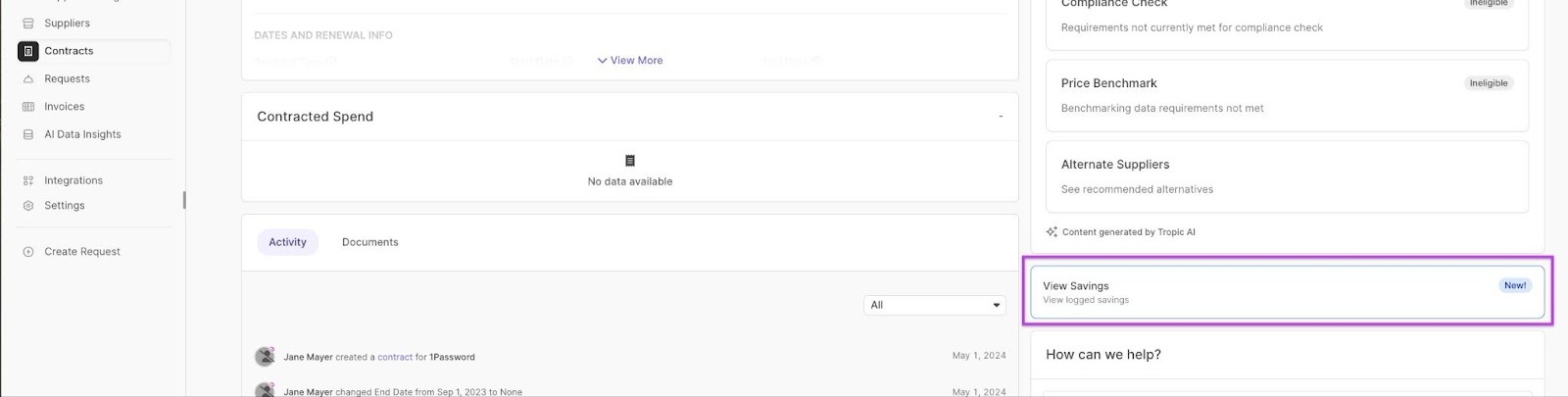Select the Activity tab
The width and height of the screenshot is (1568, 397).
coord(287,242)
